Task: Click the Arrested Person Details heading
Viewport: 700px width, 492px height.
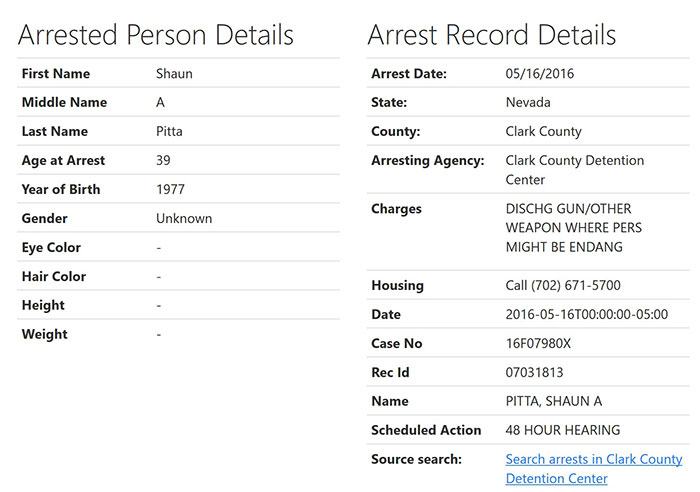Action: point(156,35)
